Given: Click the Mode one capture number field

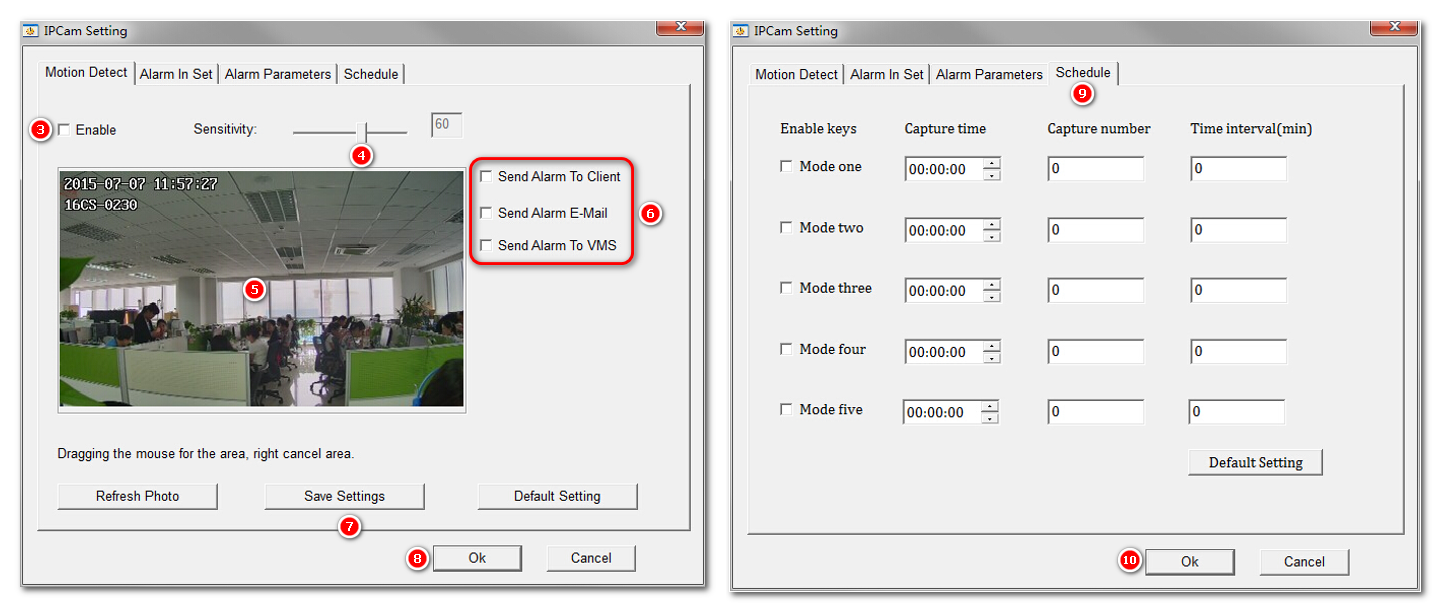Looking at the screenshot, I should 1095,169.
